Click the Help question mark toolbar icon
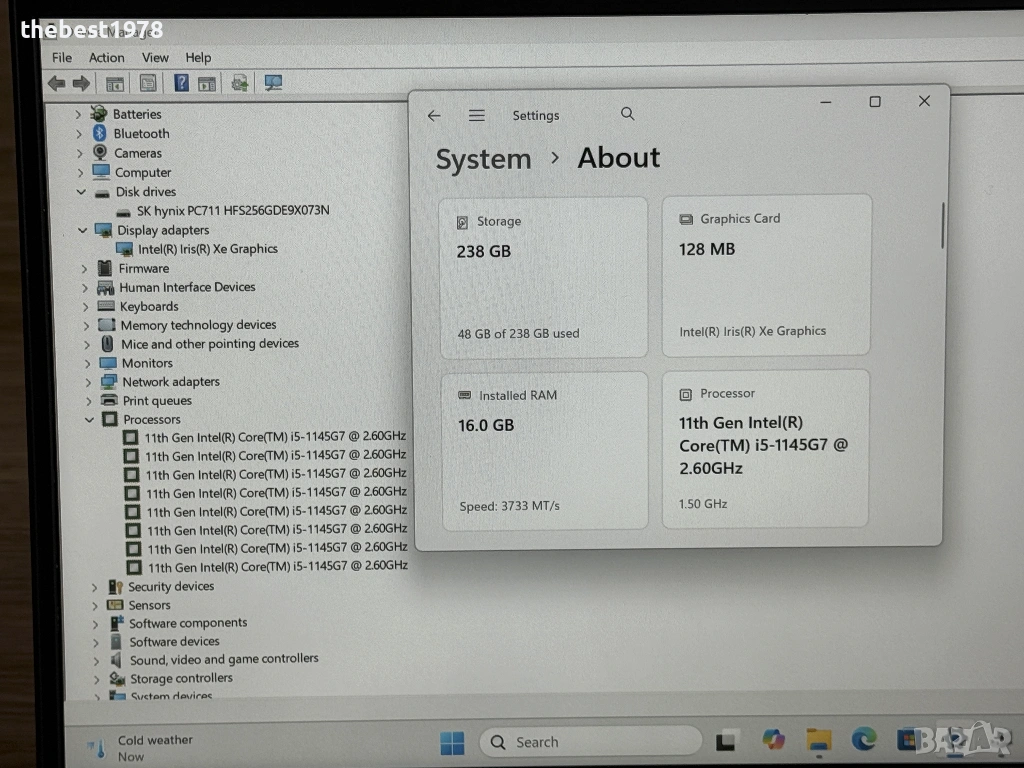 click(181, 83)
